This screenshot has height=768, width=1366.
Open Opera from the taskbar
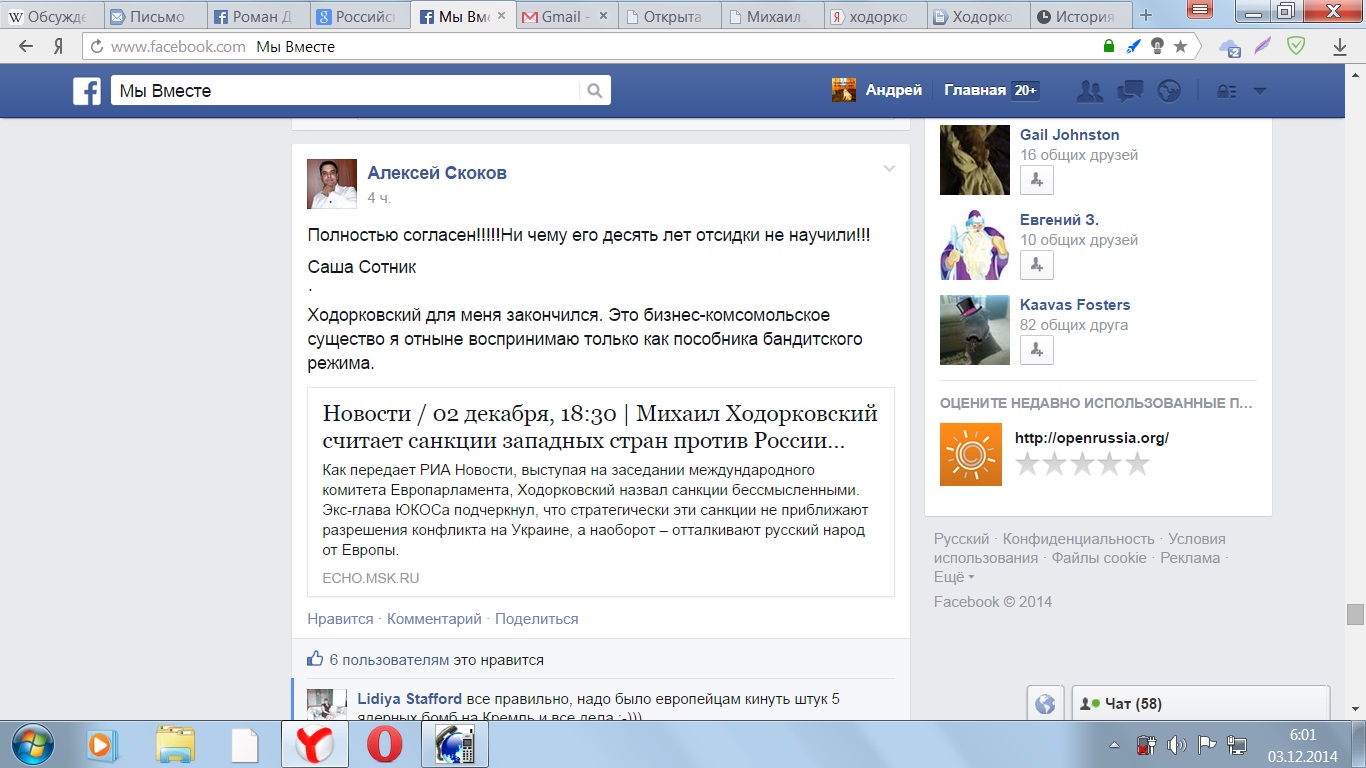(385, 745)
